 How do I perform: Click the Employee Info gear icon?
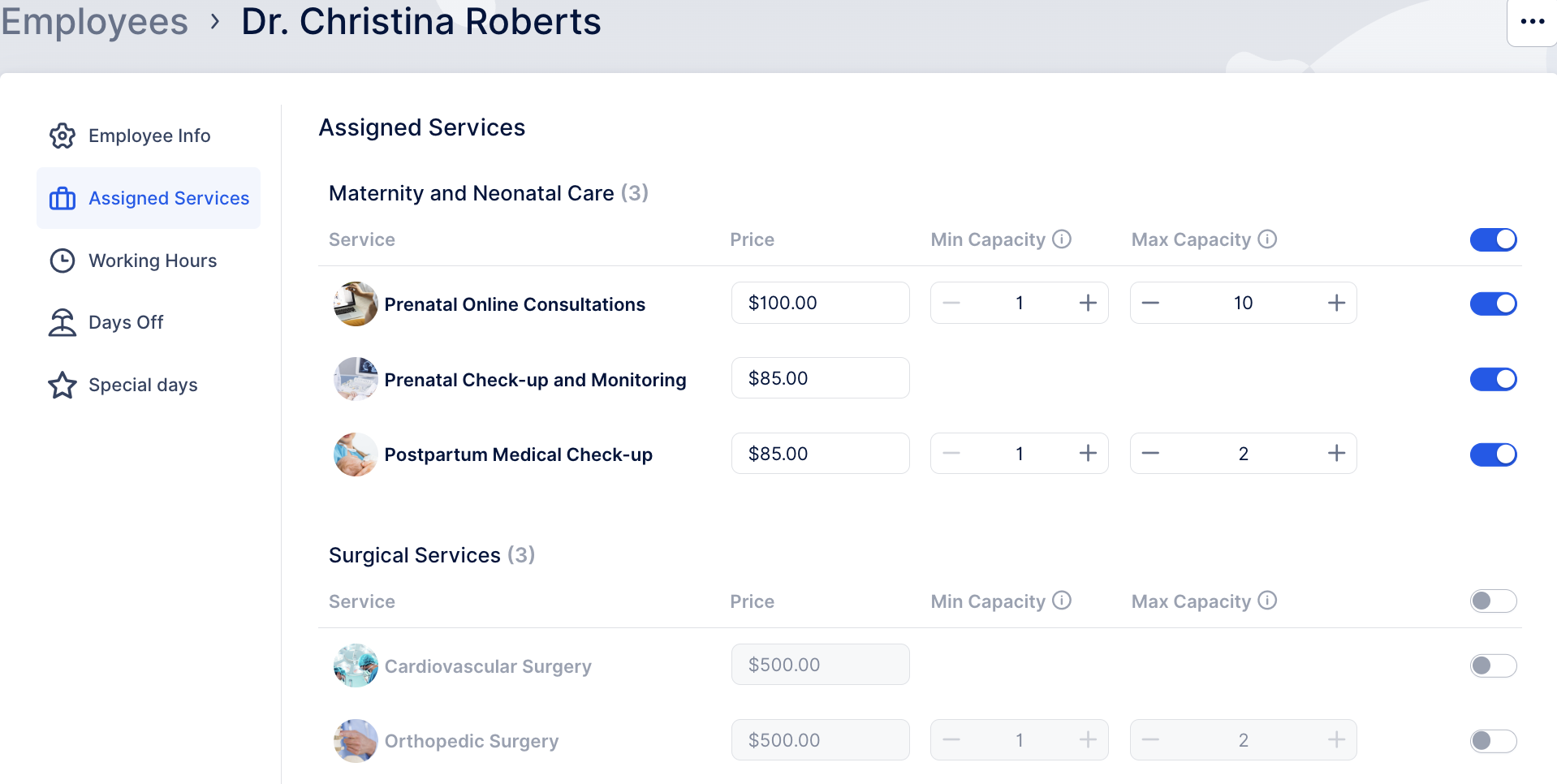click(x=63, y=136)
